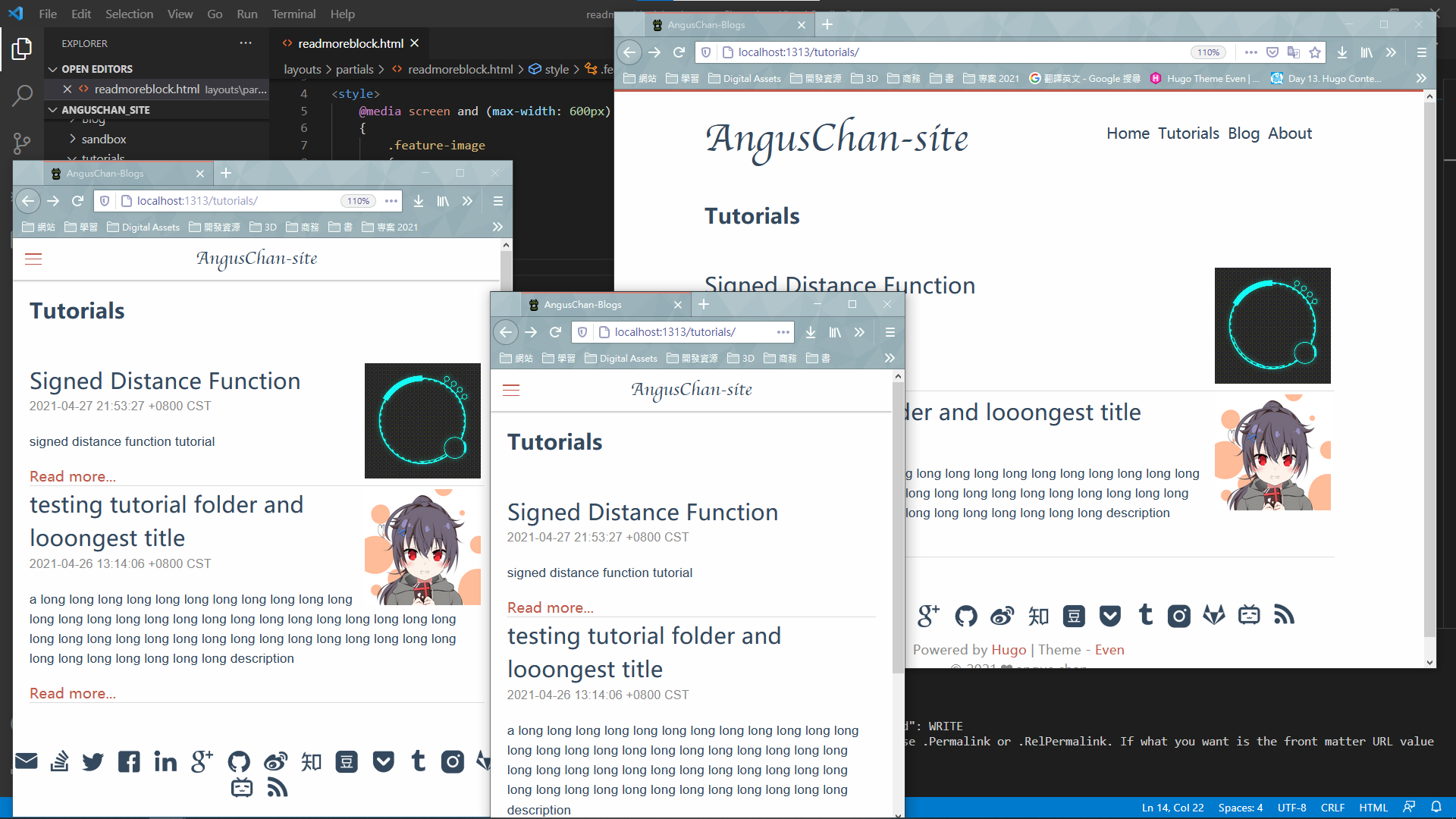Viewport: 1456px width, 819px height.
Task: Open RSS feed icon in large window footer
Action: click(1284, 615)
